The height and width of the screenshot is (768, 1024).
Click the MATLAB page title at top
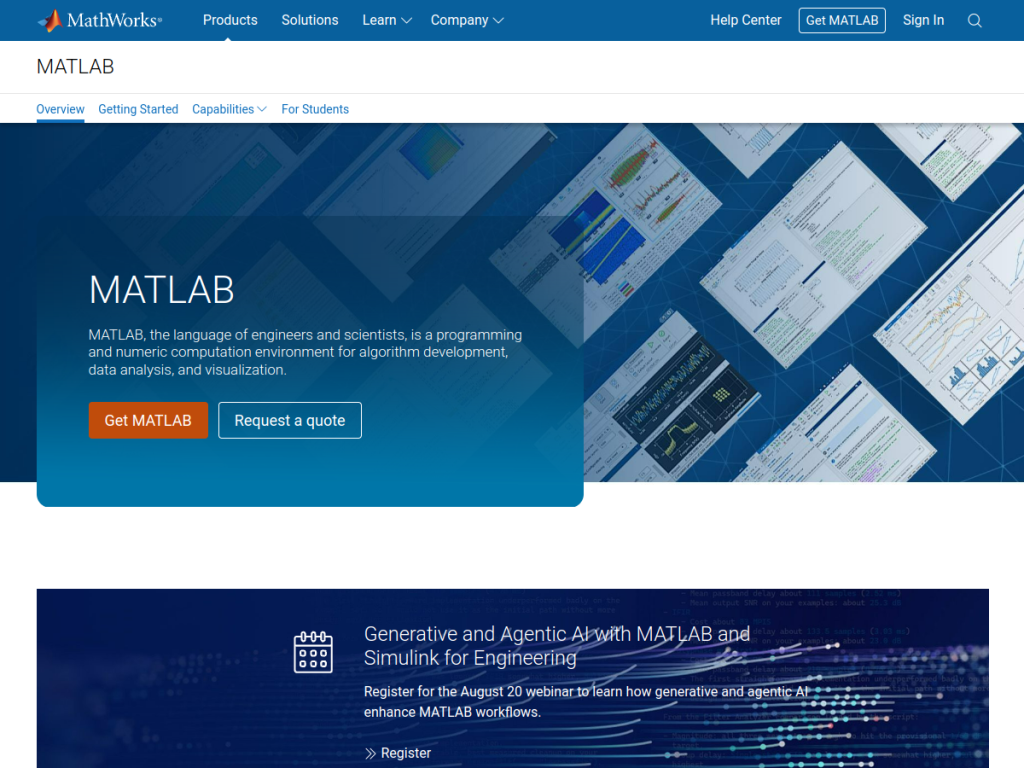tap(75, 67)
